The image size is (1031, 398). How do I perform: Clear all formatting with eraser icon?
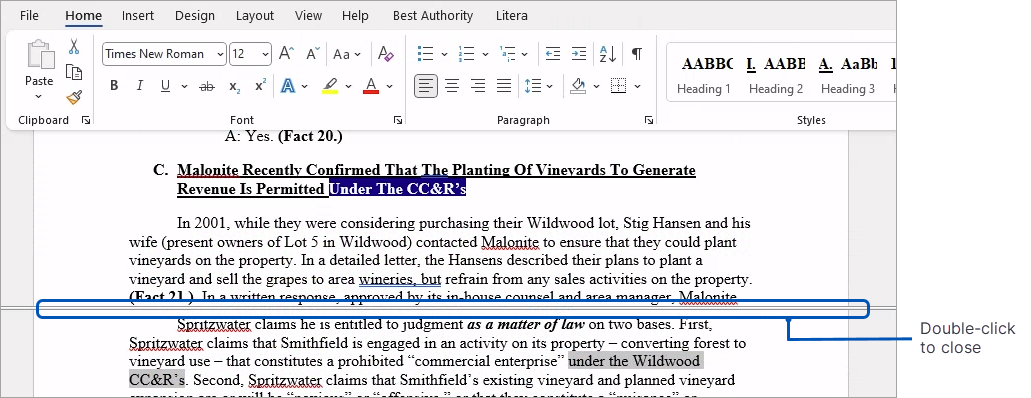pos(385,53)
